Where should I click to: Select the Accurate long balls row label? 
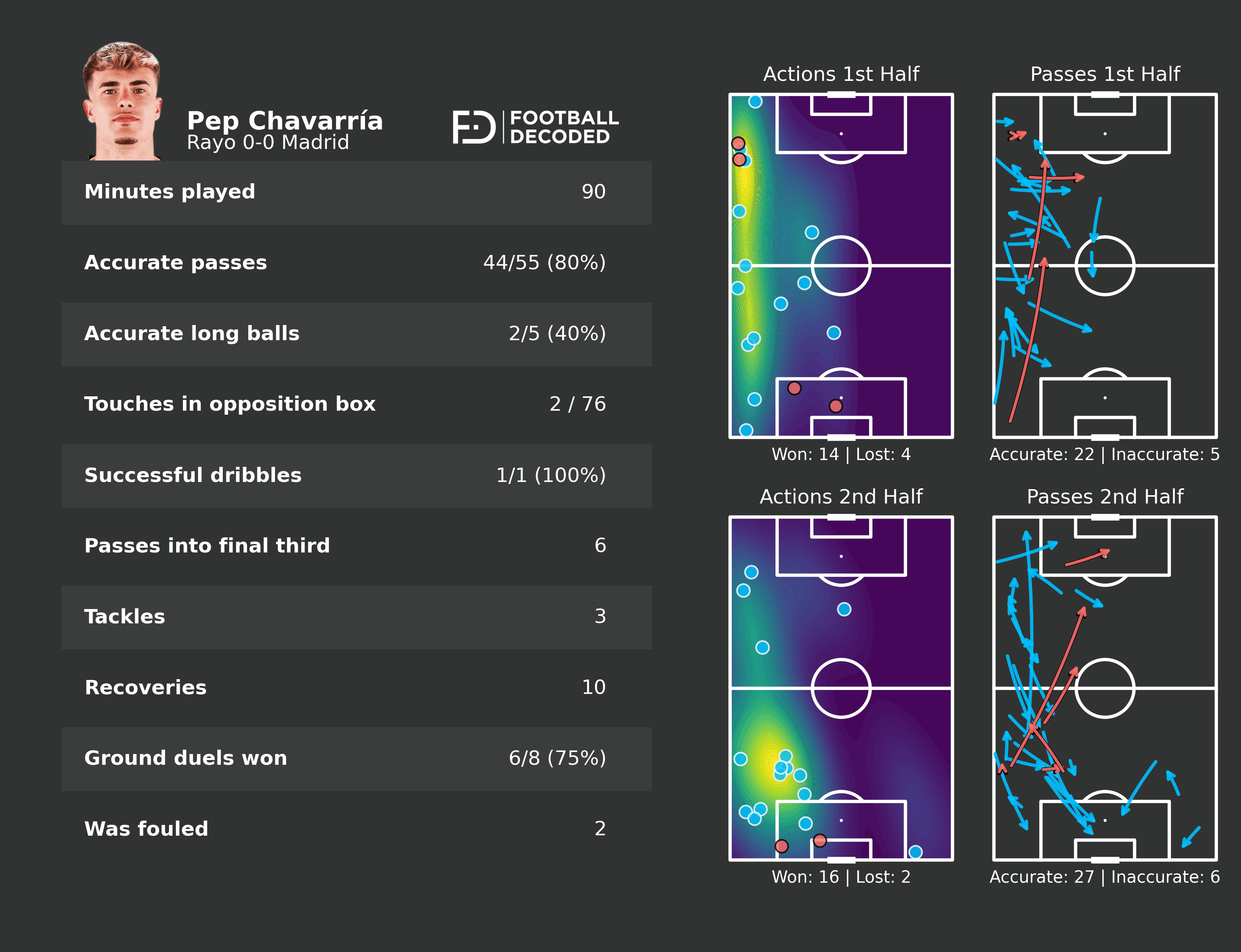pos(192,334)
